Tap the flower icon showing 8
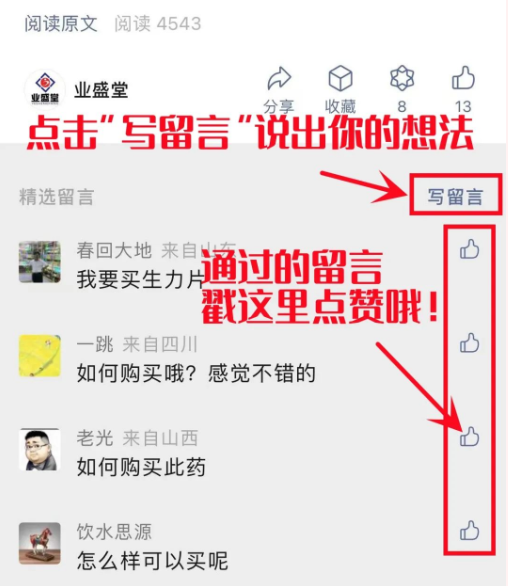The image size is (508, 586). (402, 78)
